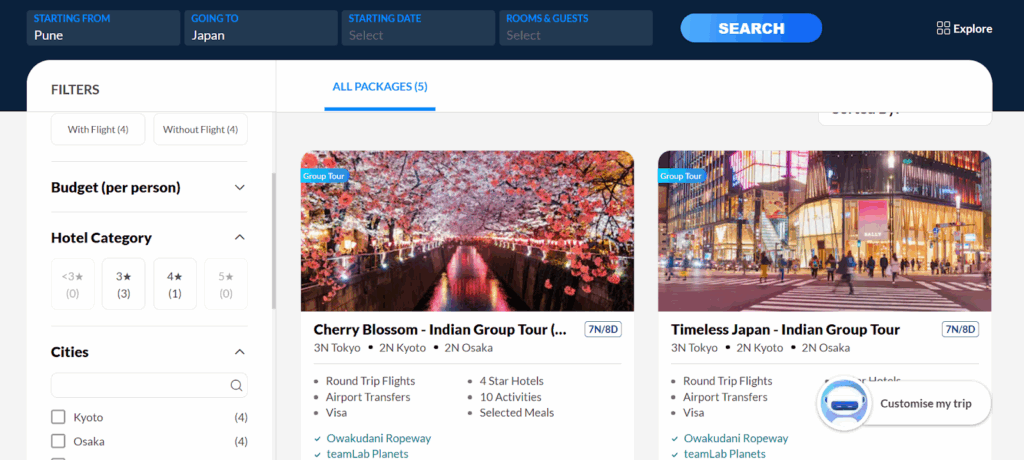Screen dimensions: 1024x460
Task: Click Group Tour badge on Timeless Japan image
Action: tap(681, 176)
